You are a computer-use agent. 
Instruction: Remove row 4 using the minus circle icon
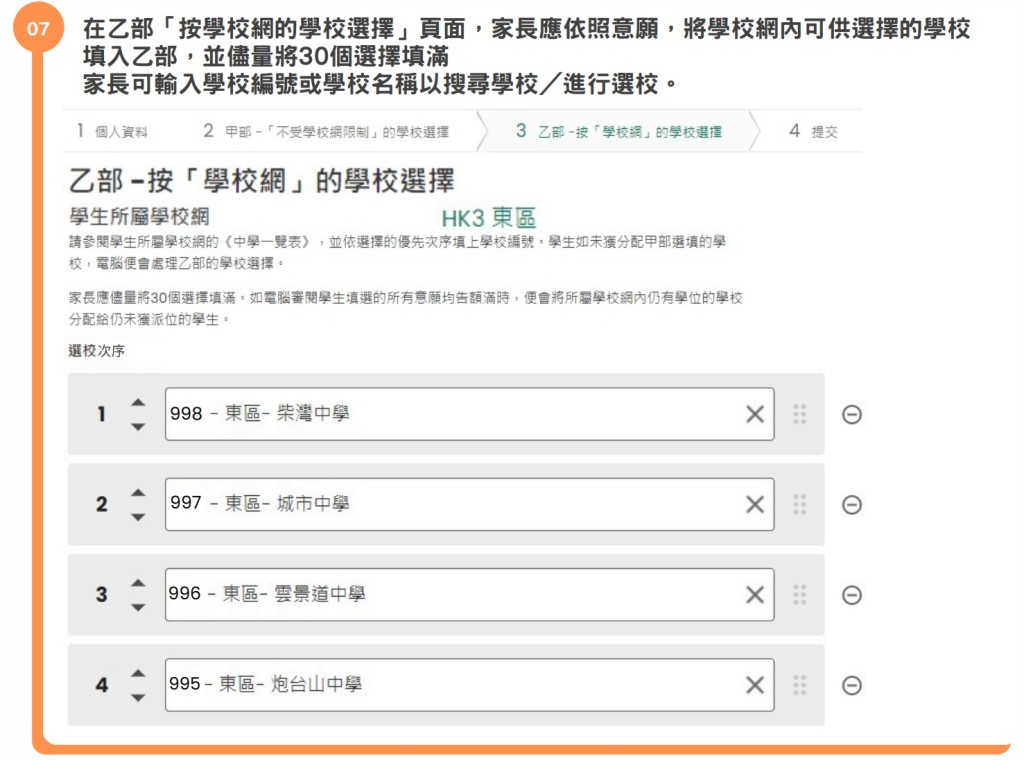click(852, 685)
